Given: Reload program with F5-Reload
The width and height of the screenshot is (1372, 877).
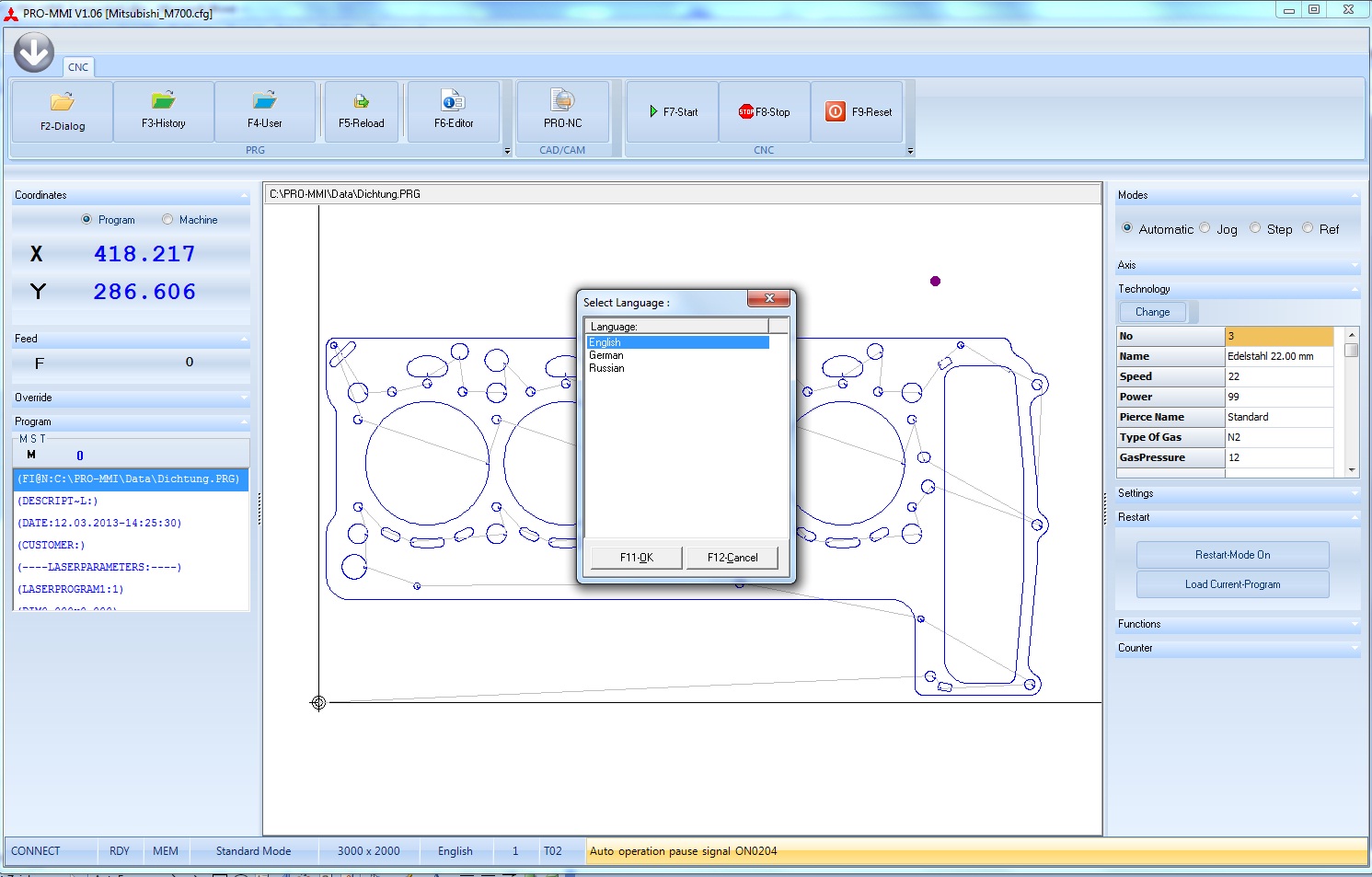Looking at the screenshot, I should pyautogui.click(x=362, y=111).
